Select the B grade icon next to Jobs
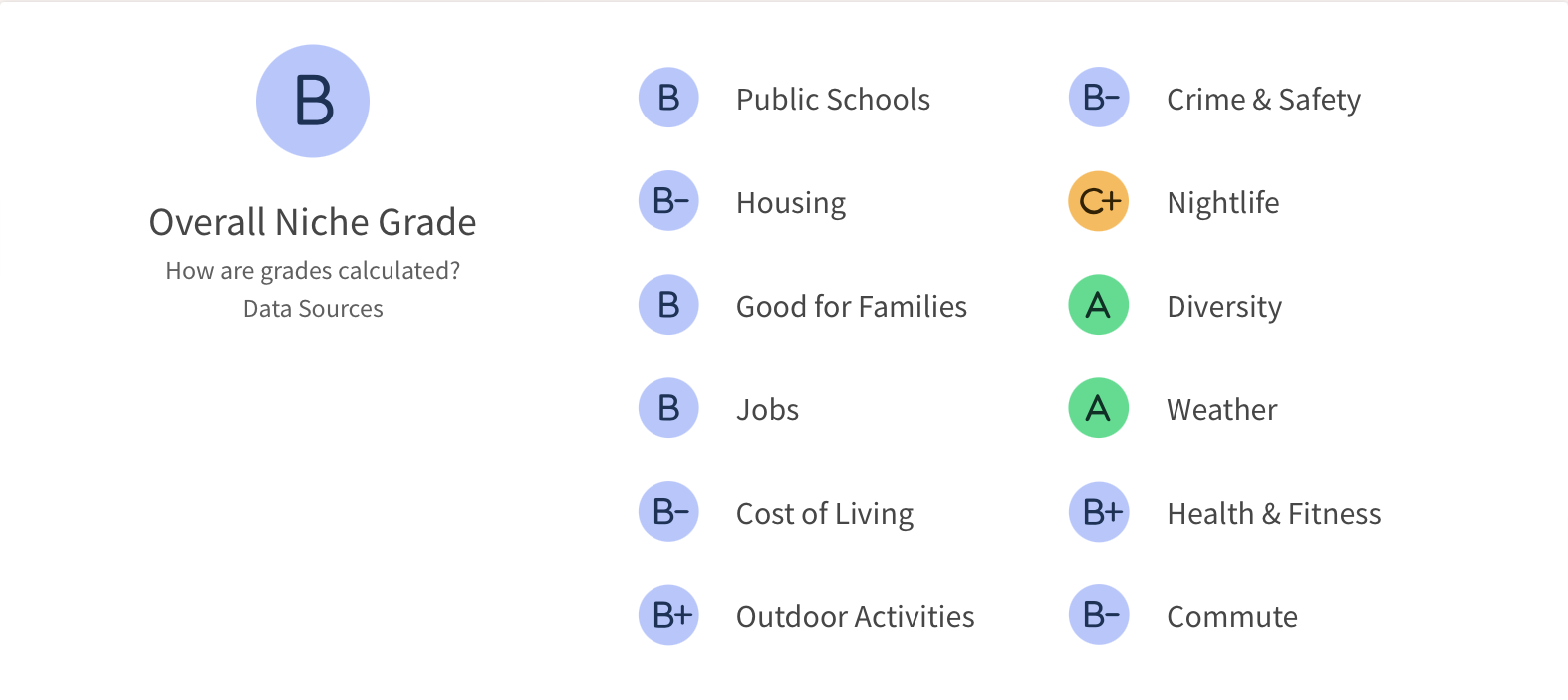The image size is (1568, 700). 668,408
